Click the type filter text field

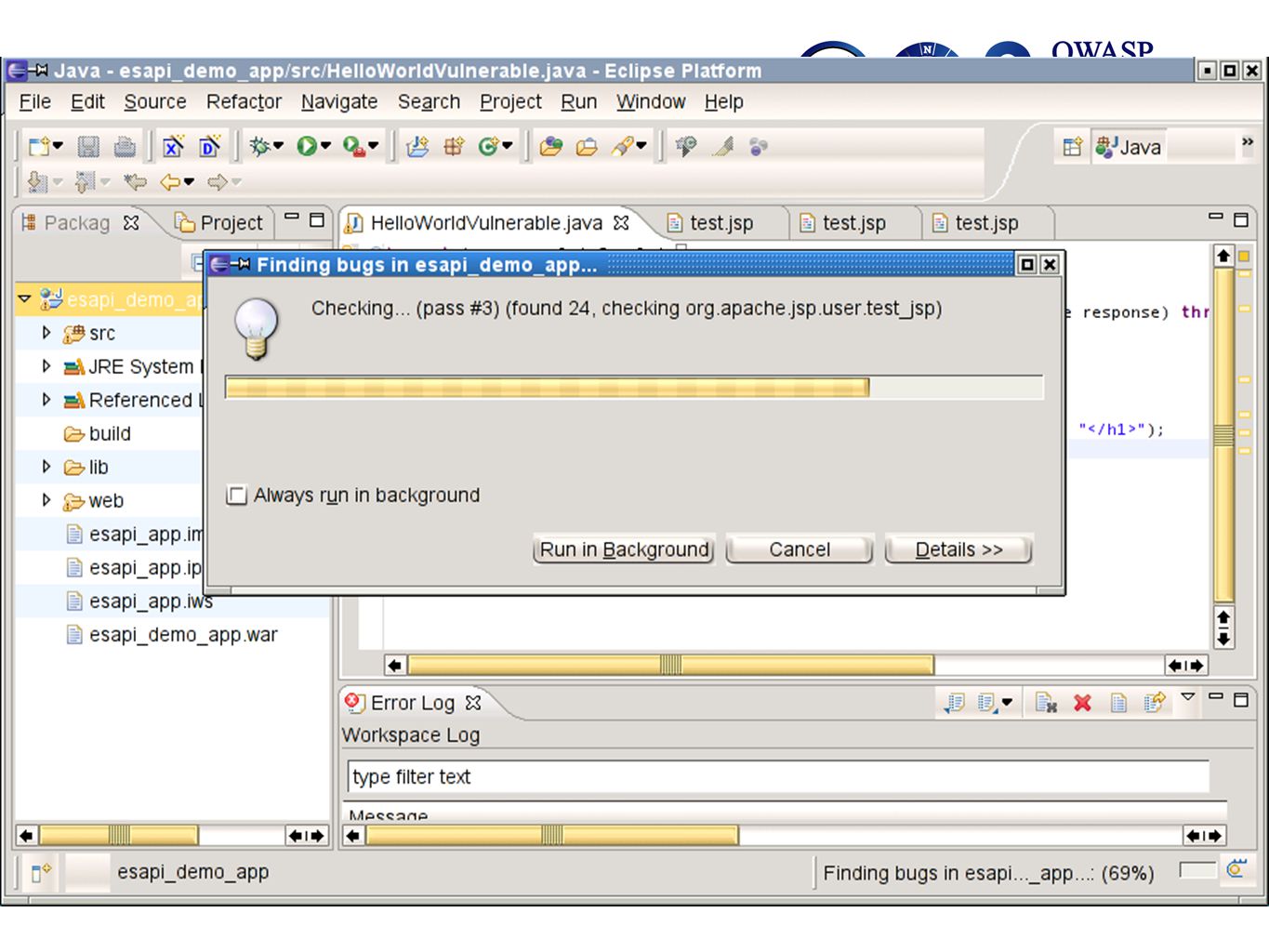[x=778, y=776]
